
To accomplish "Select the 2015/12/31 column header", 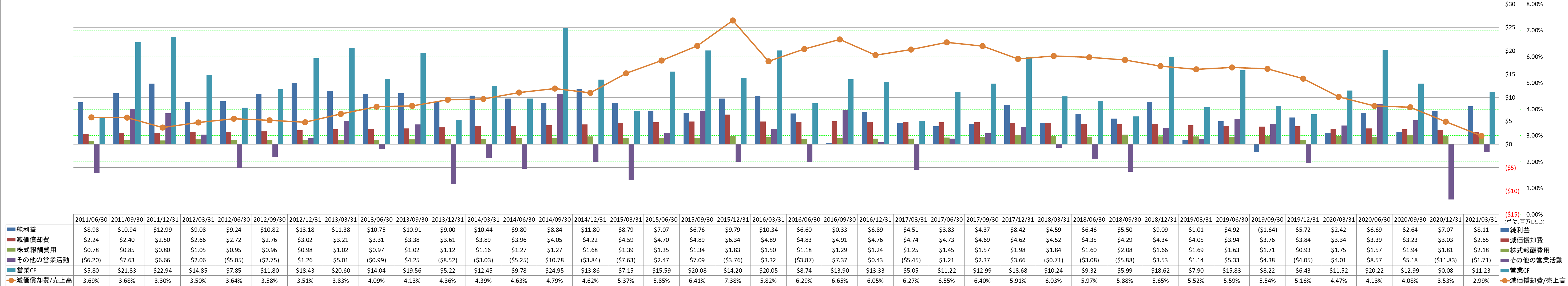I will pos(732,220).
